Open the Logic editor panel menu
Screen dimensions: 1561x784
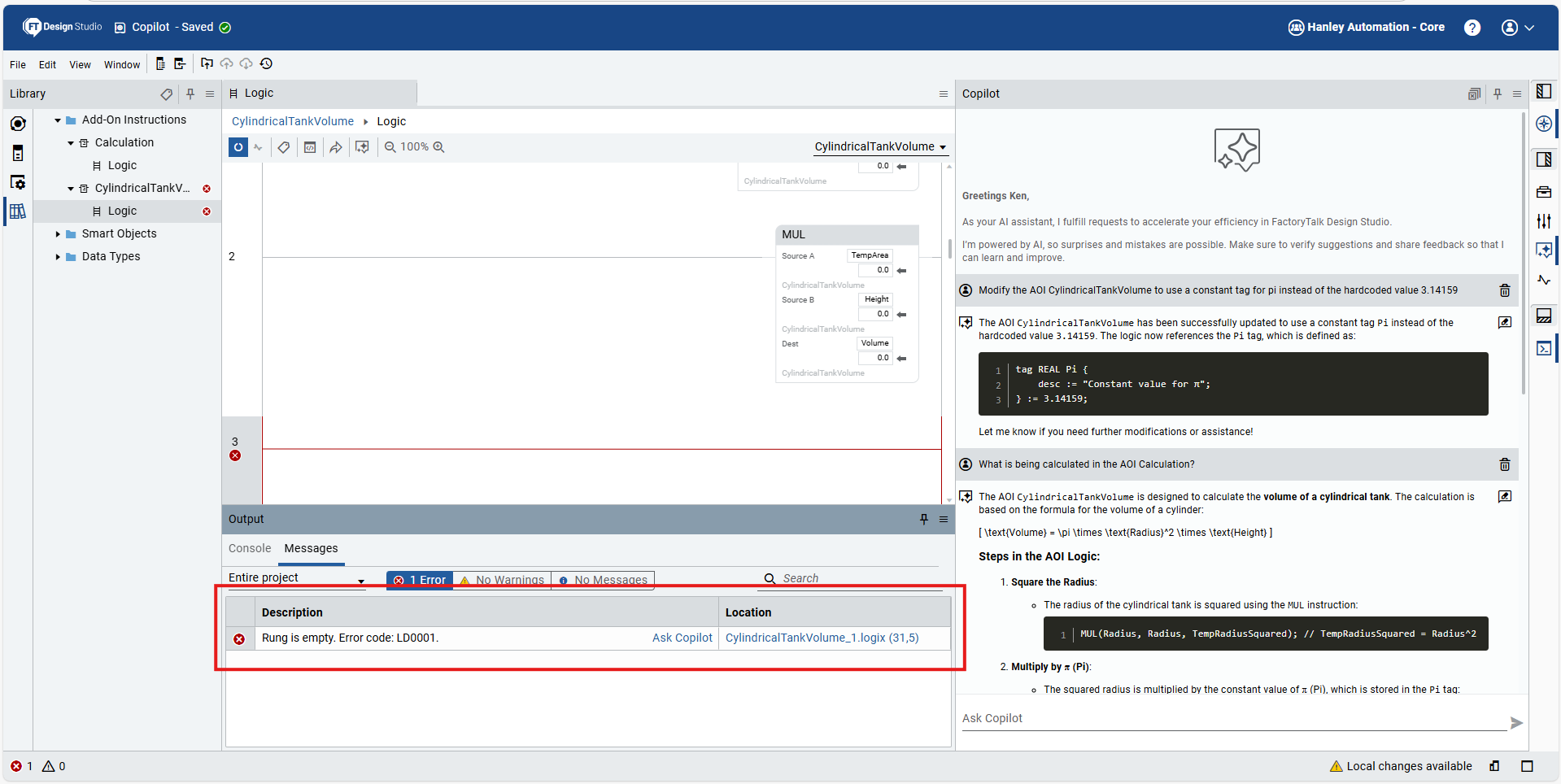(944, 94)
